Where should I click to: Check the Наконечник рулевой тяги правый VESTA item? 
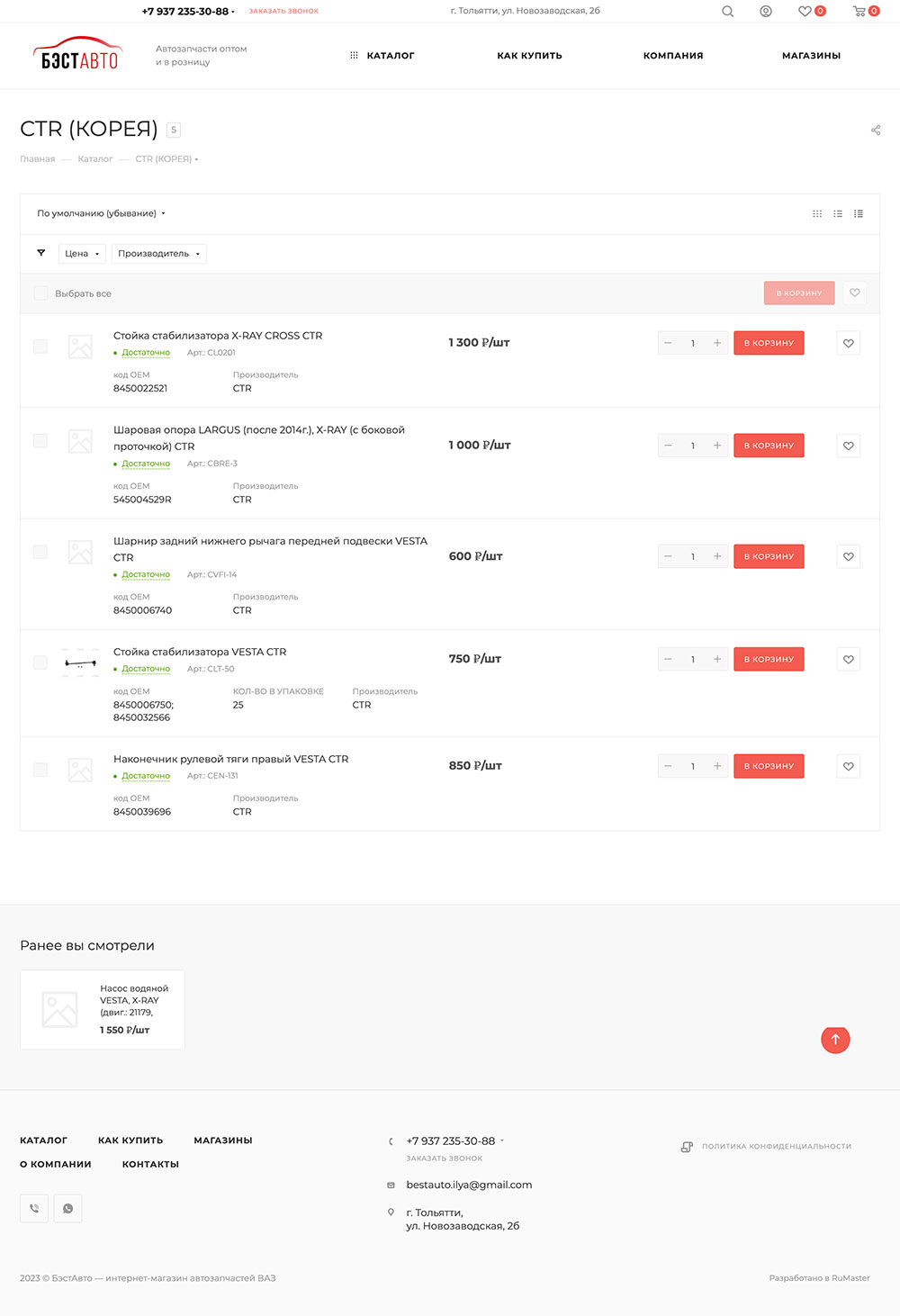tap(40, 770)
